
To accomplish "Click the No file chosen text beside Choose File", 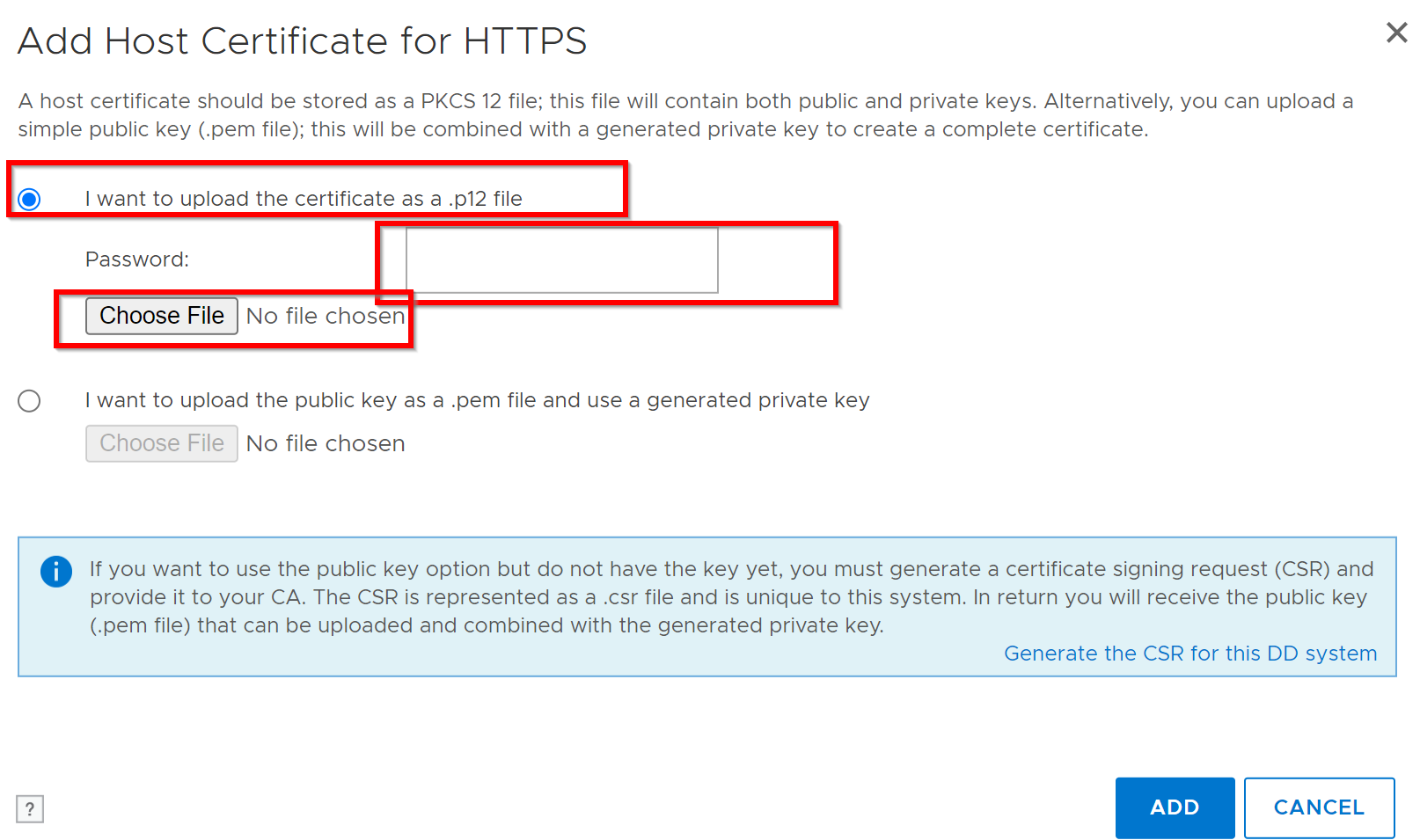I will 325,315.
